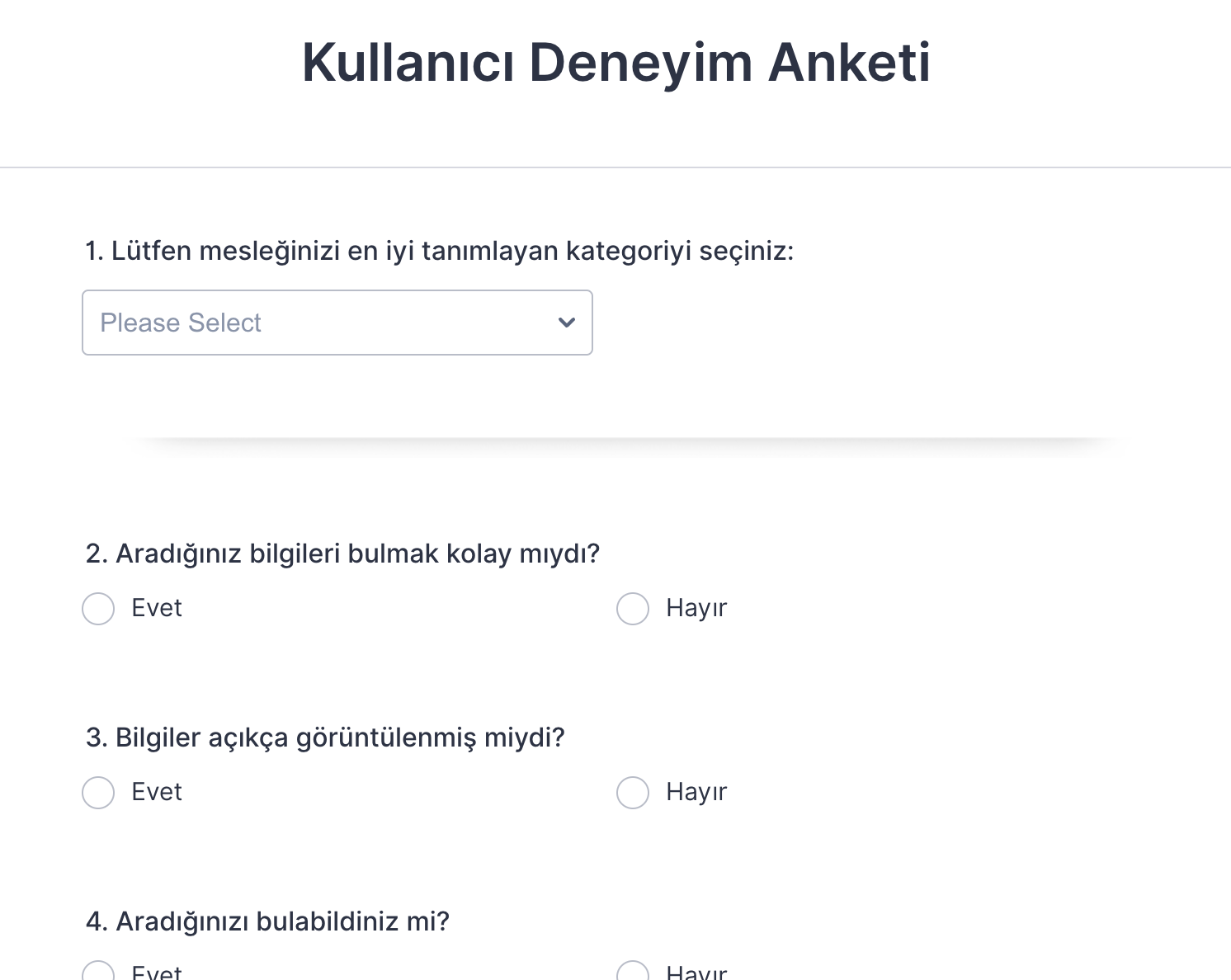
Task: Click the "Bilgiler açıkça görüntülenmiş miydi?" question
Action: (325, 737)
